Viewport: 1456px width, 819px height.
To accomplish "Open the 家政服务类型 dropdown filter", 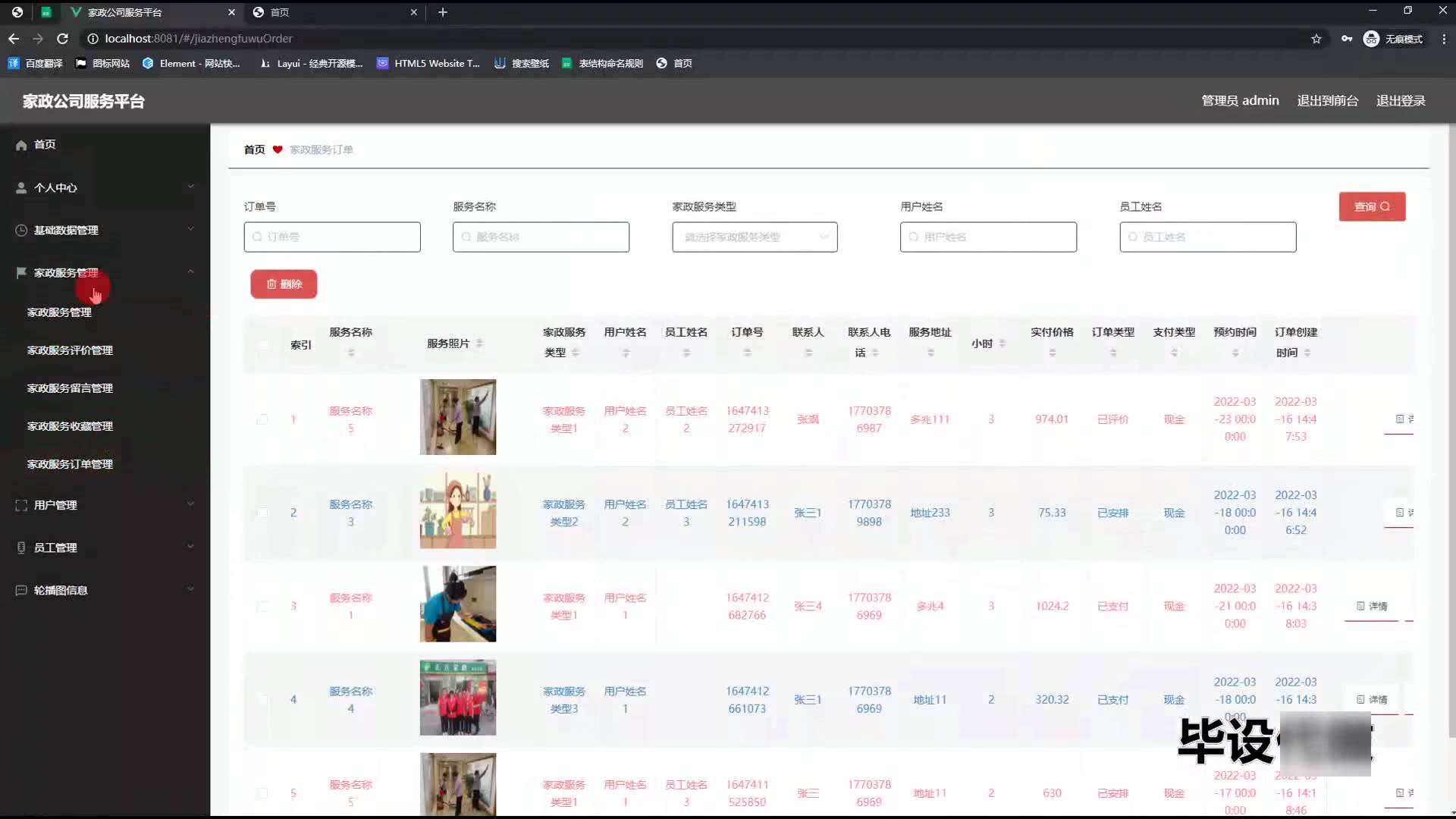I will click(755, 237).
